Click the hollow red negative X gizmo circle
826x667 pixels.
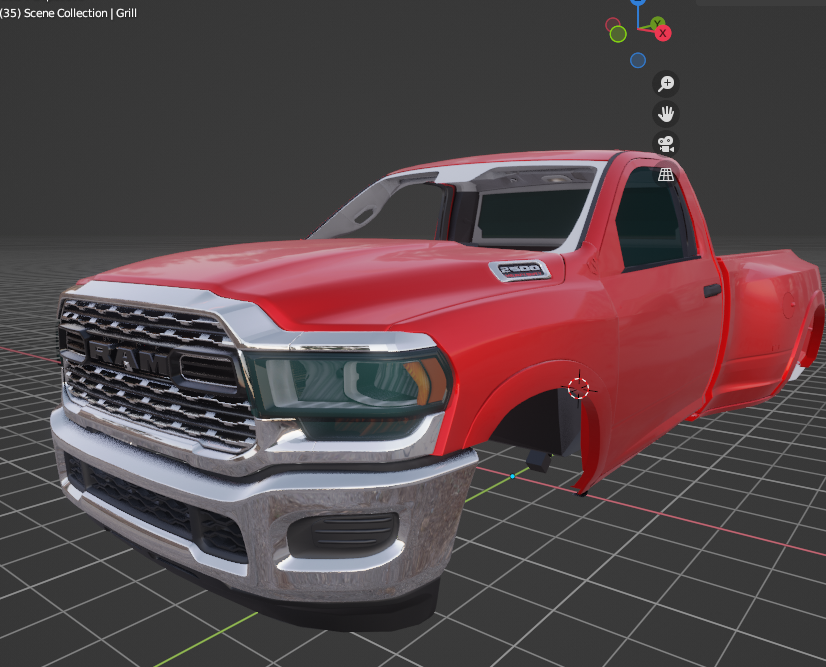[x=613, y=24]
